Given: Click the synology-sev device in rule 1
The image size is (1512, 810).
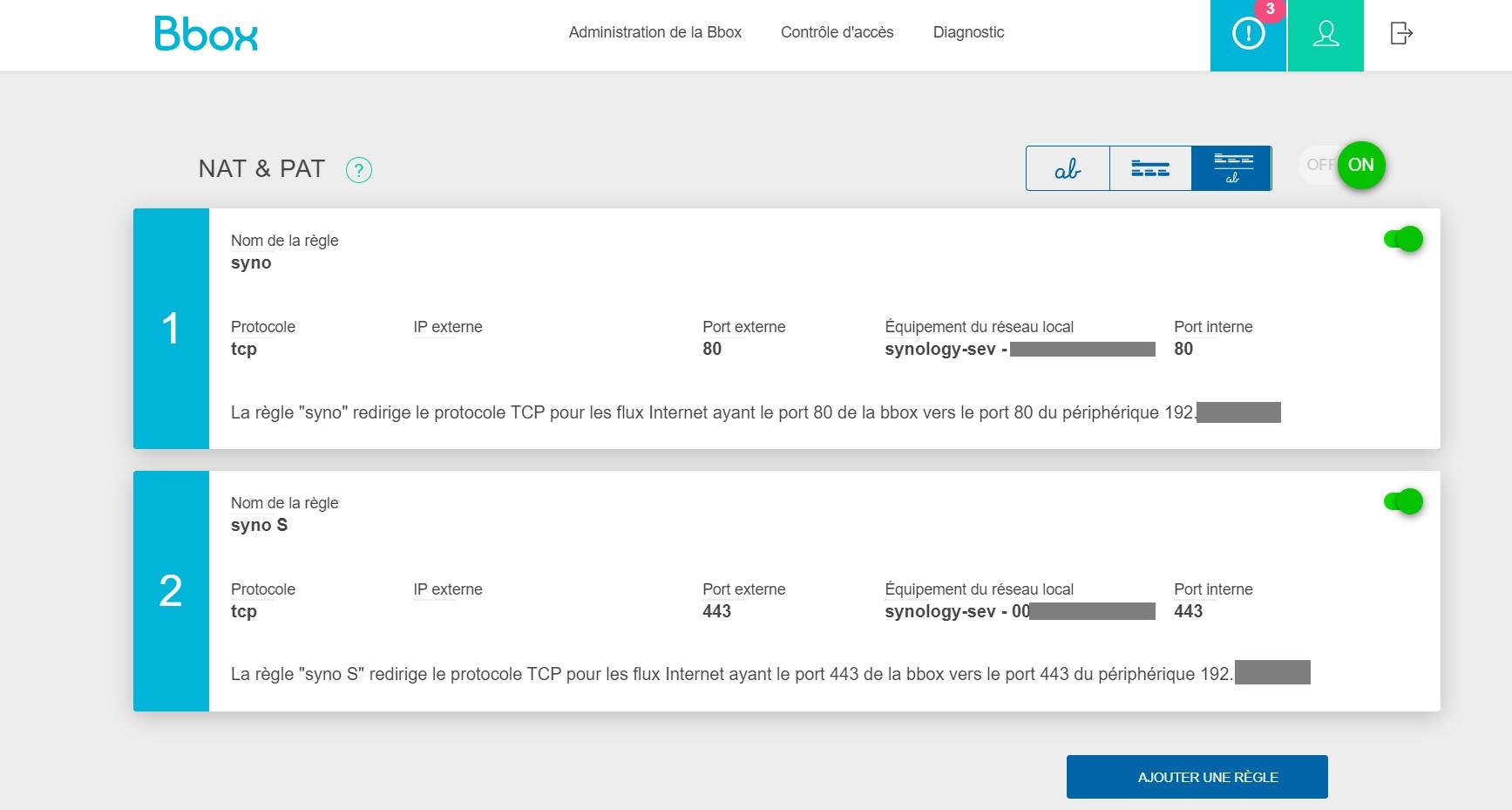Looking at the screenshot, I should 1020,349.
